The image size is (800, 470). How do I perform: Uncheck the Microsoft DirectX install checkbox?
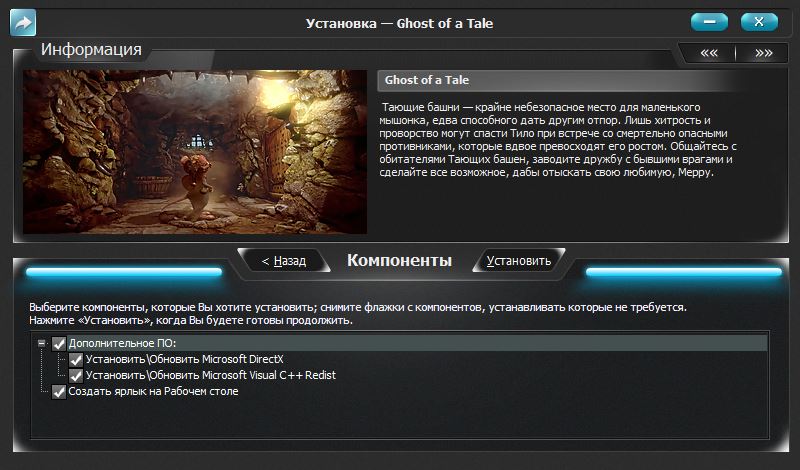coord(76,360)
